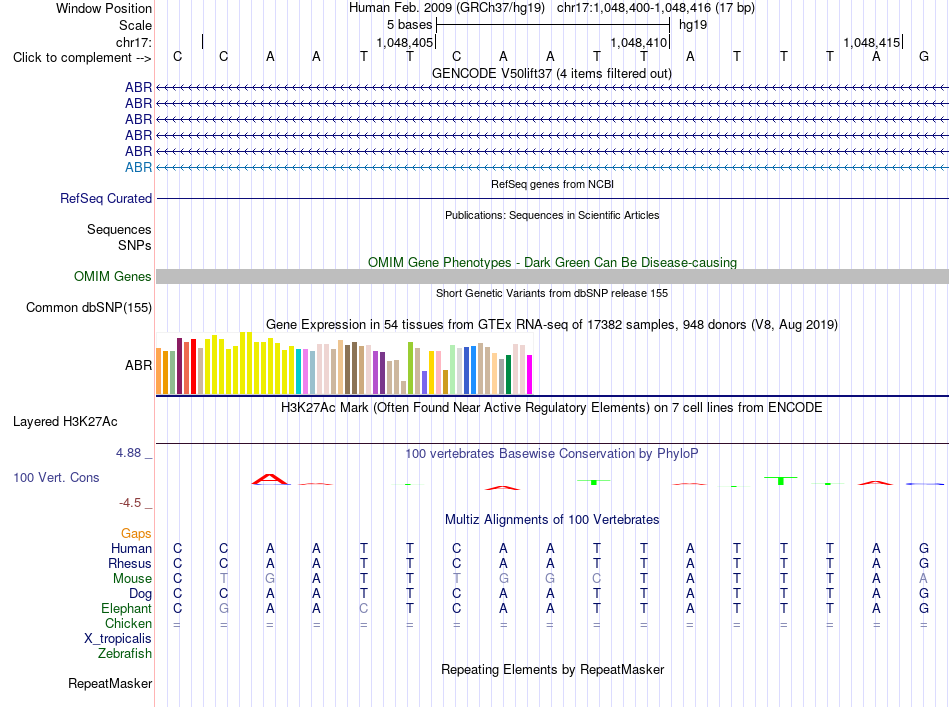Click the Sequences track label
The width and height of the screenshot is (950, 707).
(x=119, y=230)
